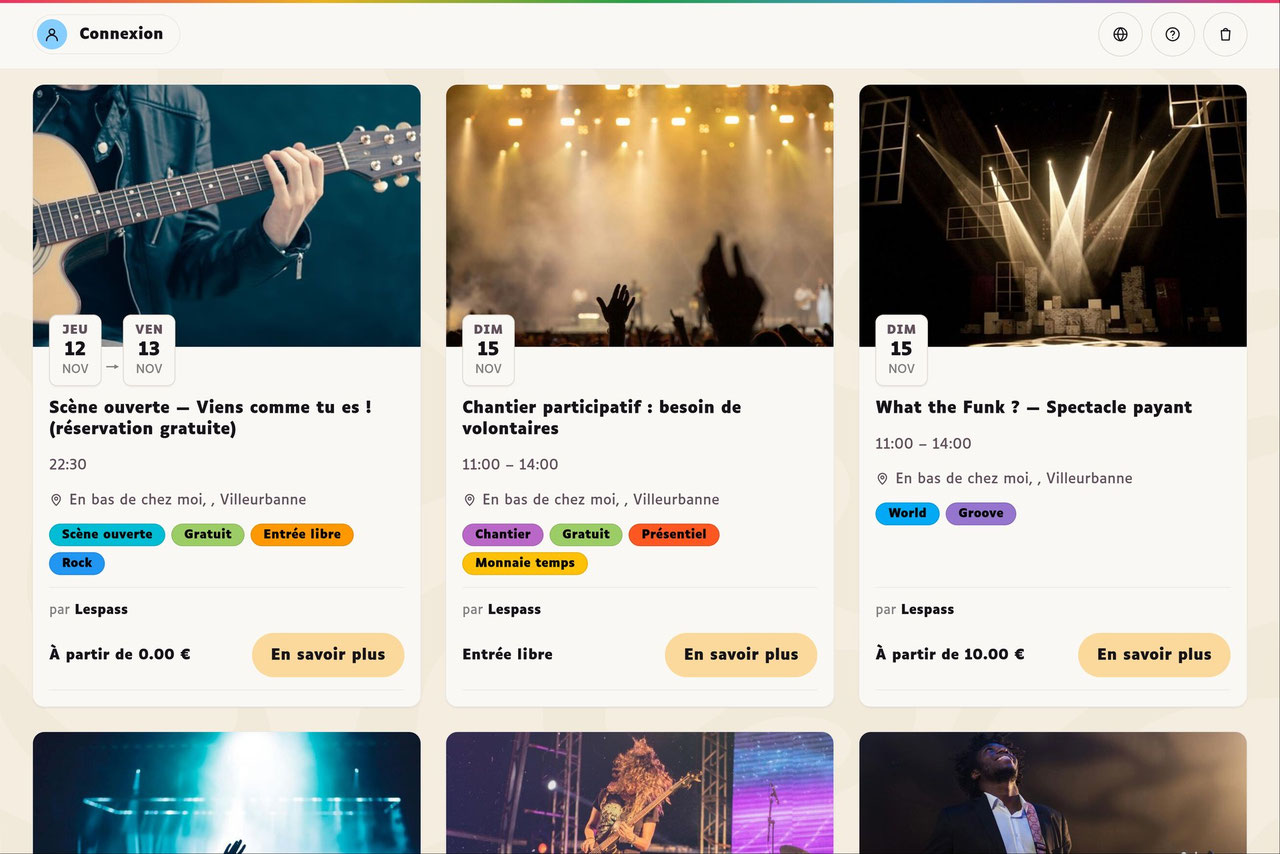Click En savoir plus for Scène ouverte
This screenshot has height=854, width=1280.
coord(328,655)
